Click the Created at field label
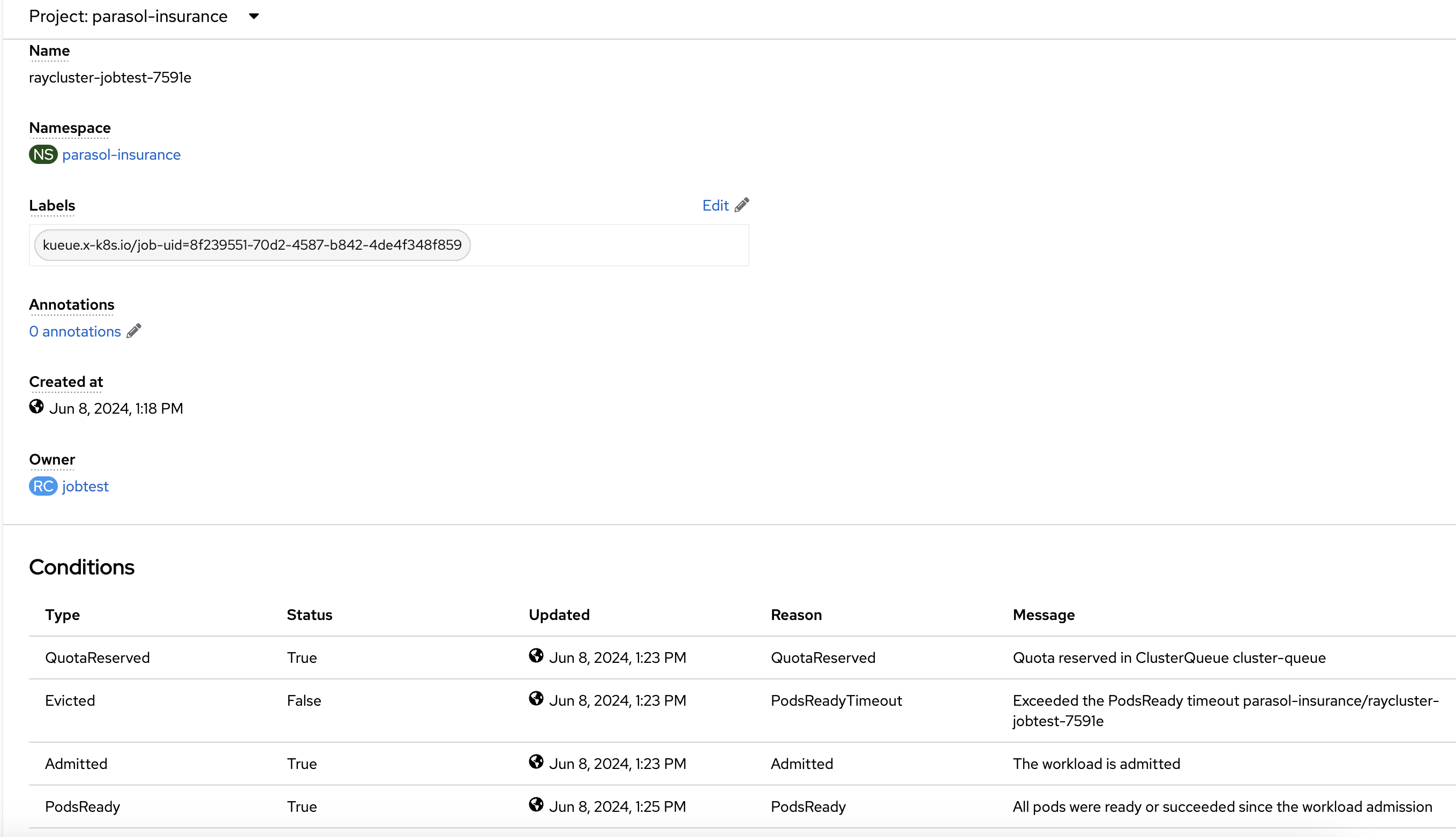This screenshot has height=837, width=1456. [66, 382]
